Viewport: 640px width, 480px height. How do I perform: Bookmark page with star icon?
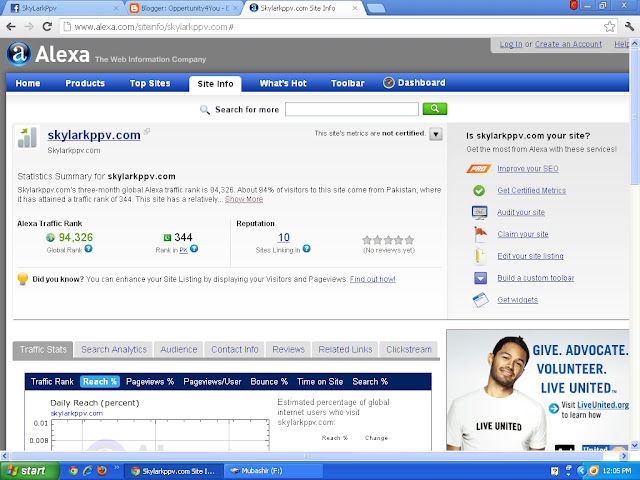click(x=609, y=27)
